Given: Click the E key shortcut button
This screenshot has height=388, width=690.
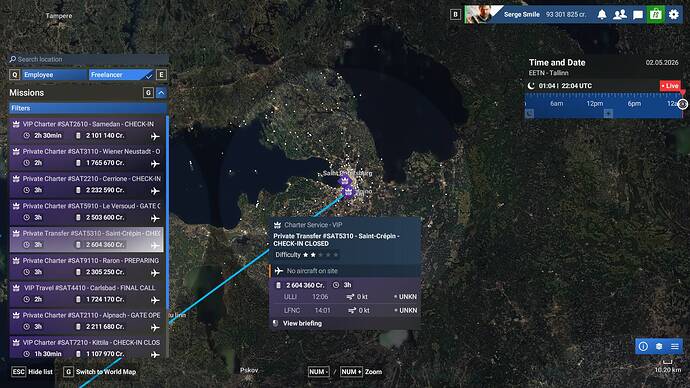Looking at the screenshot, I should coord(161,75).
